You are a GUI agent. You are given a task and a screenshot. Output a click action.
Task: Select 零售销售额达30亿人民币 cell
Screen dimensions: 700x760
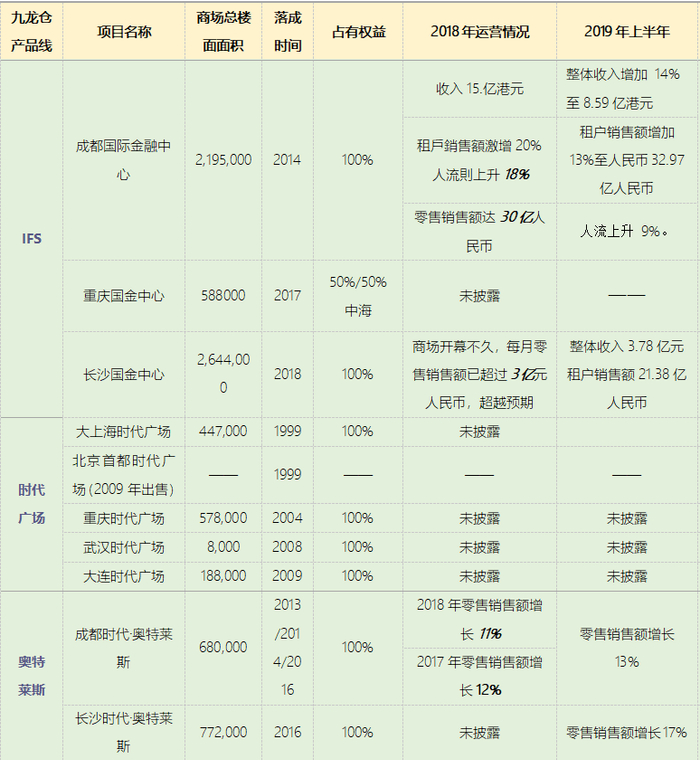click(x=479, y=232)
